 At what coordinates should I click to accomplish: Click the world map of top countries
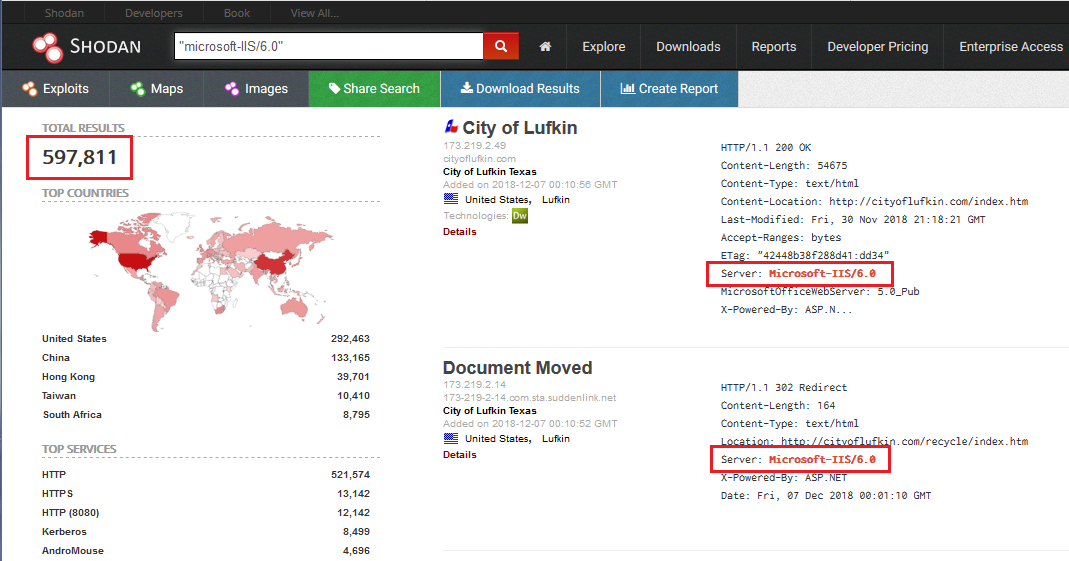[x=210, y=271]
